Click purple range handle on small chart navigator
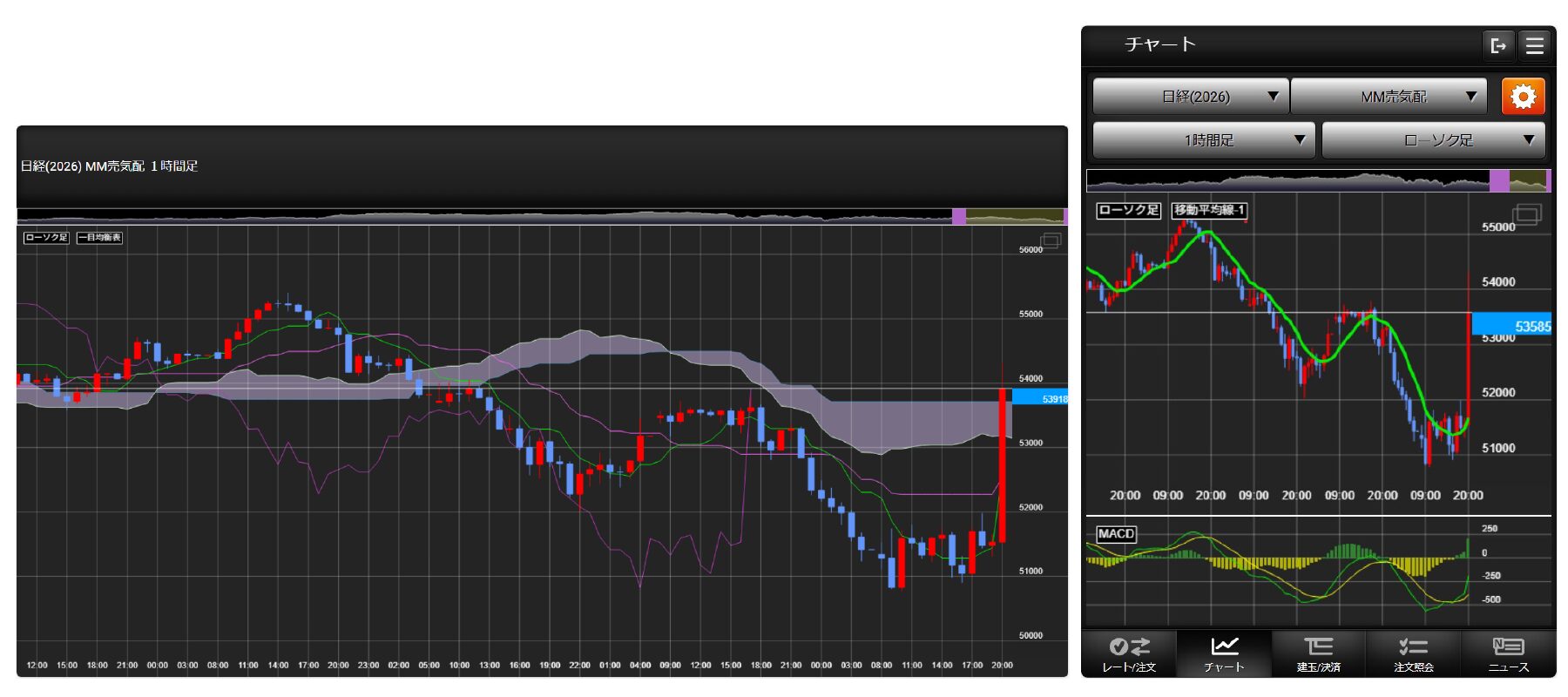Image resolution: width=1568 pixels, height=697 pixels. (1498, 180)
